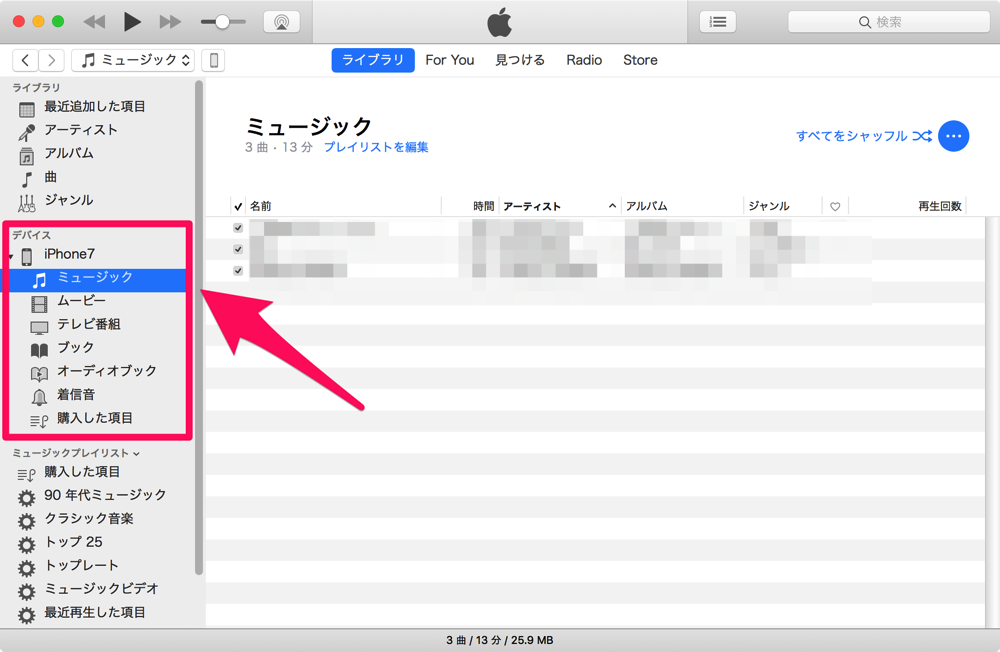Open the 見つける tab
This screenshot has height=652, width=1000.
(x=520, y=60)
